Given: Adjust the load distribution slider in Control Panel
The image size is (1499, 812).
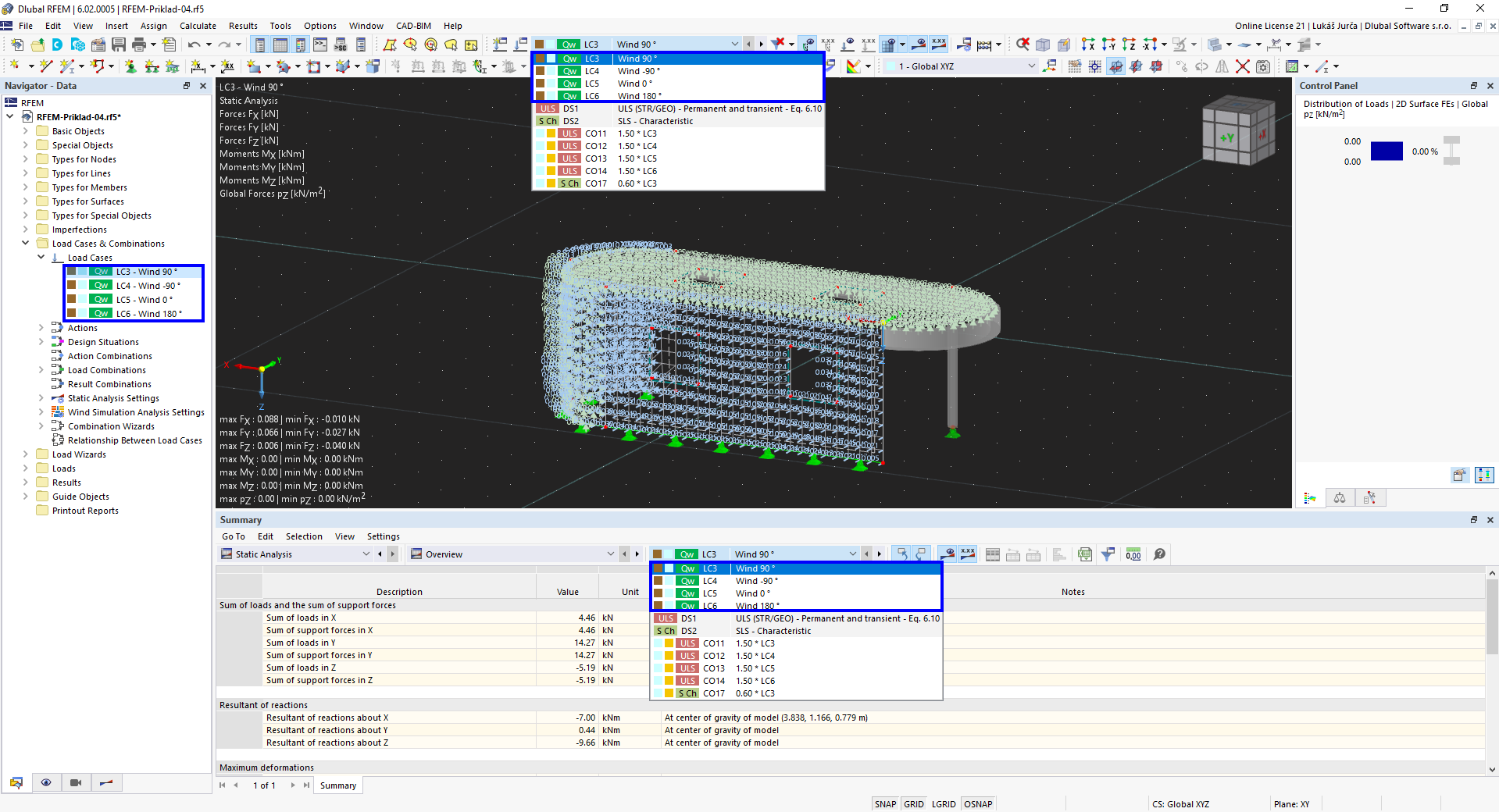Looking at the screenshot, I should pyautogui.click(x=1451, y=151).
